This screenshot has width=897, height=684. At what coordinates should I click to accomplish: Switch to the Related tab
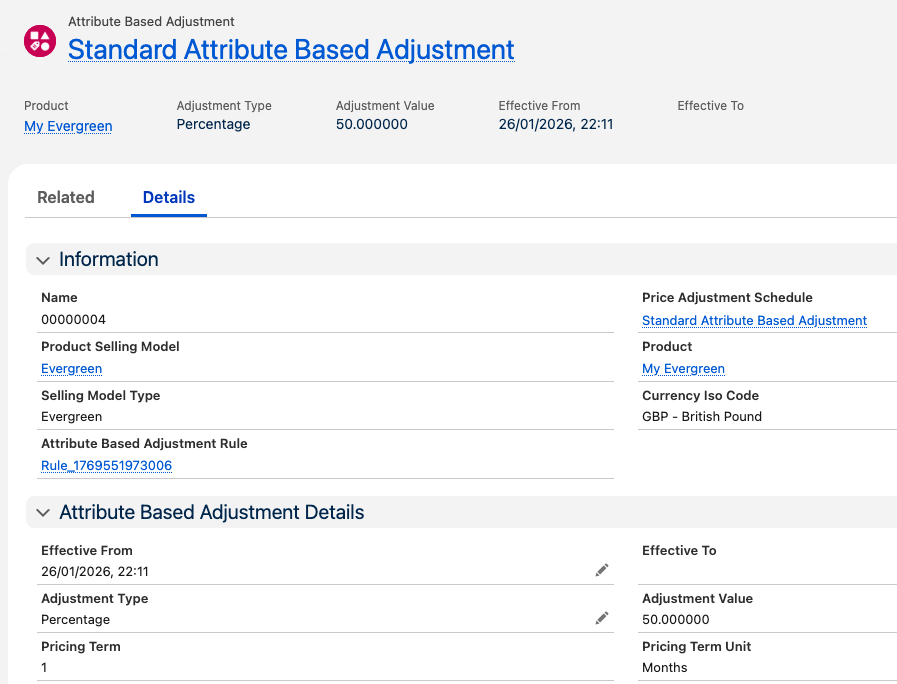pyautogui.click(x=66, y=197)
